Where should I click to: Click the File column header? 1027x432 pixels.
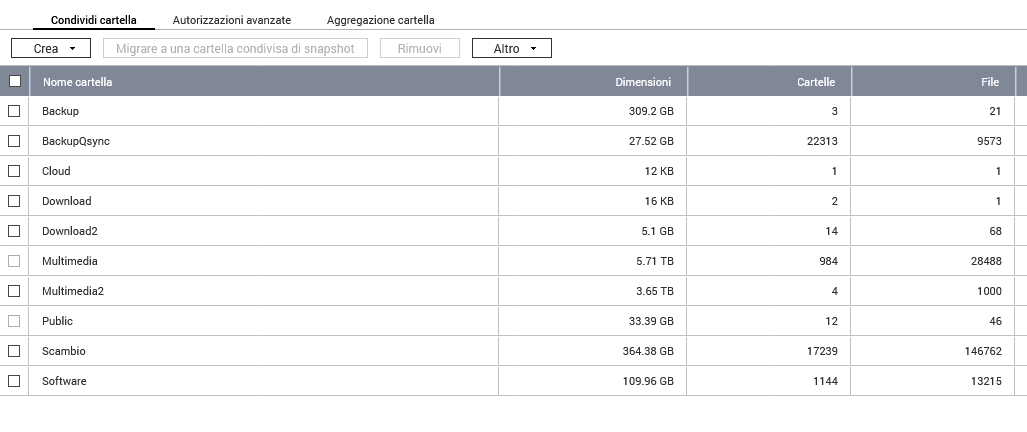990,82
